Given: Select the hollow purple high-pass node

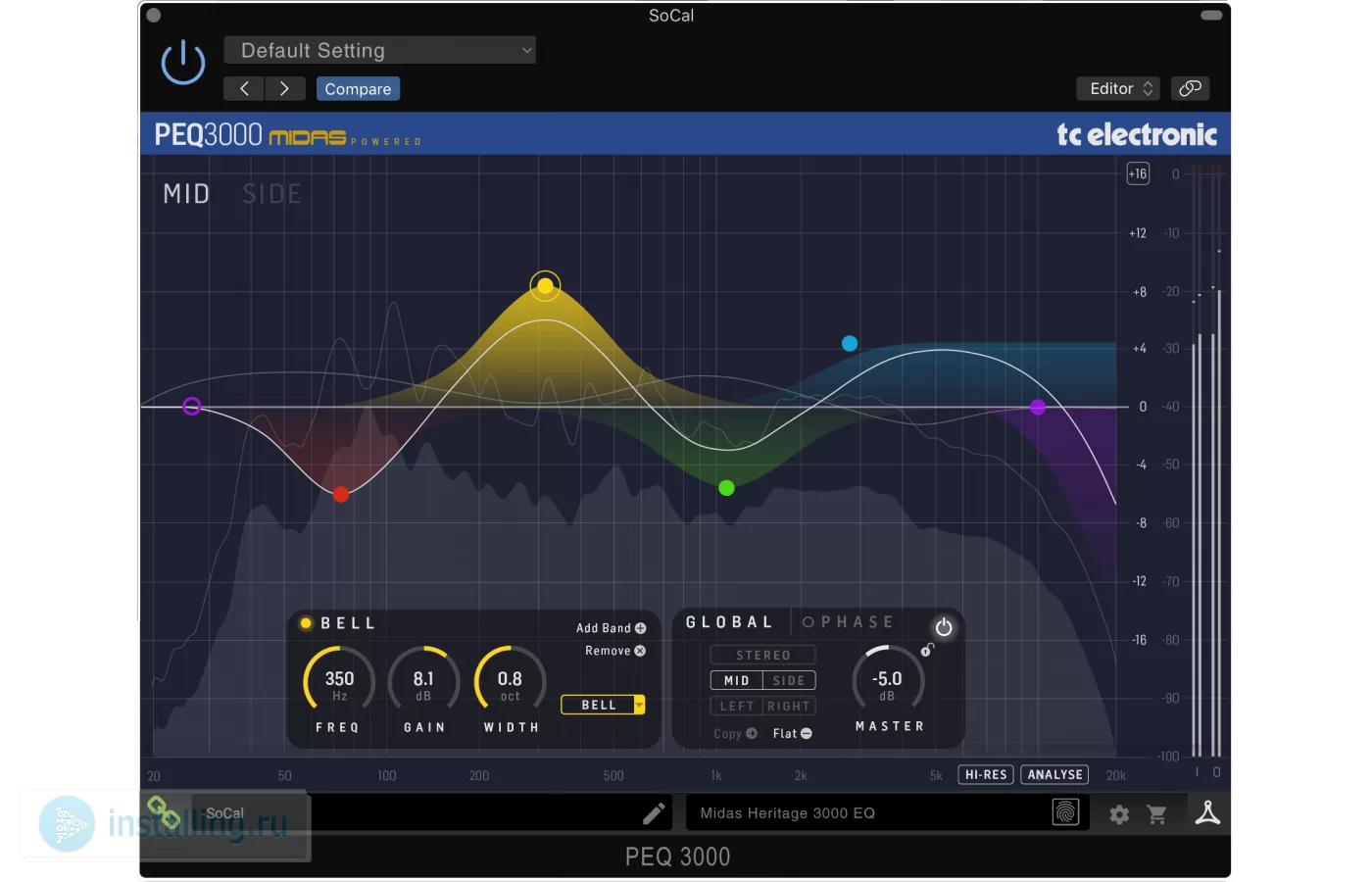Looking at the screenshot, I should [x=192, y=406].
